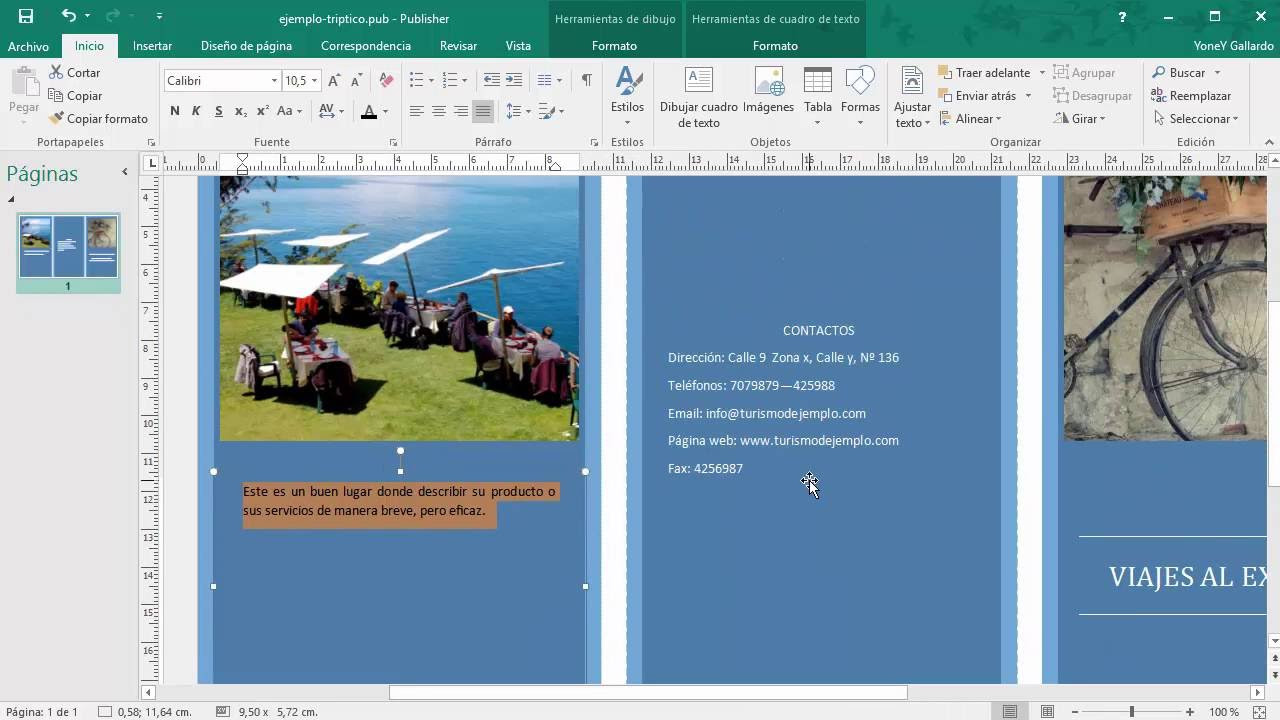
Task: Open the Alinear dropdown menu
Action: pyautogui.click(x=975, y=118)
